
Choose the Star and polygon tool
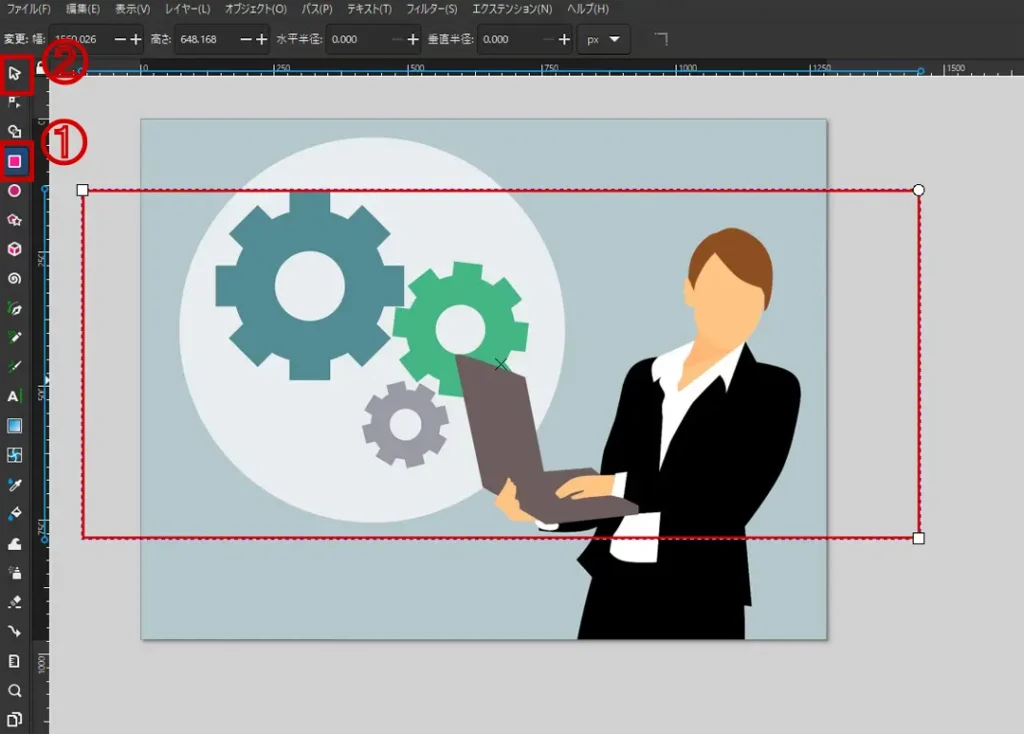[x=15, y=220]
